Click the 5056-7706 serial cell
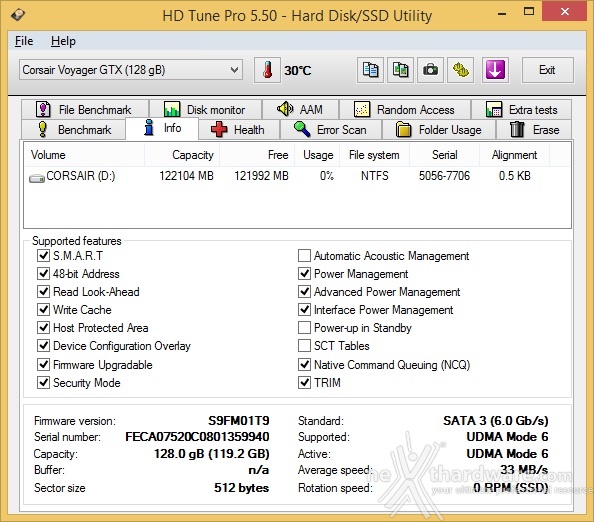Viewport: 594px width, 522px height. [x=444, y=176]
